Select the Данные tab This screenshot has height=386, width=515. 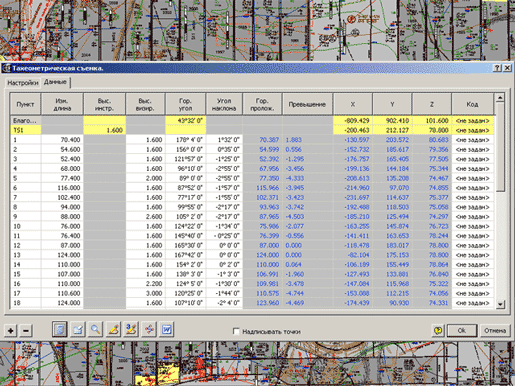coord(55,82)
